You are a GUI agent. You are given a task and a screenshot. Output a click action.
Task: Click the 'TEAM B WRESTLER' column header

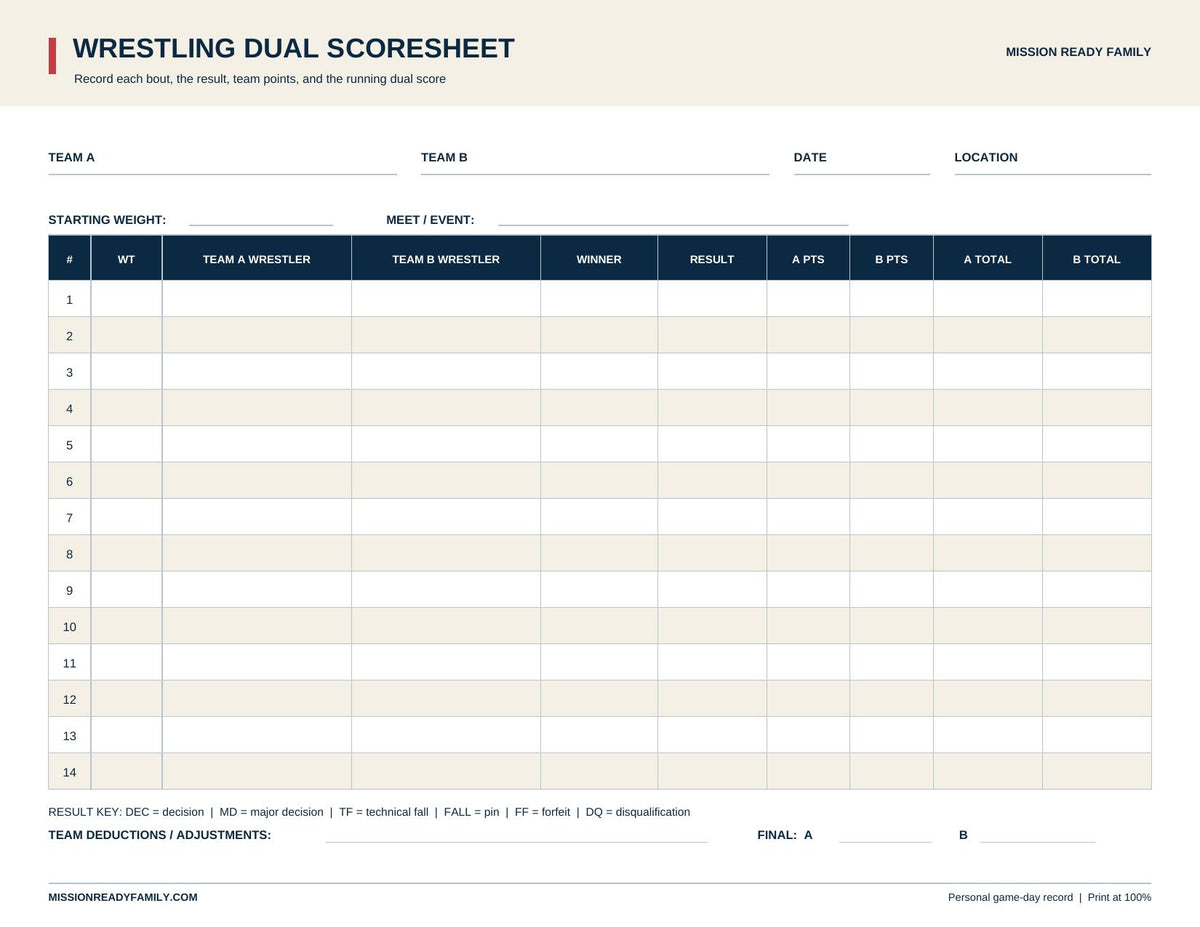[446, 259]
